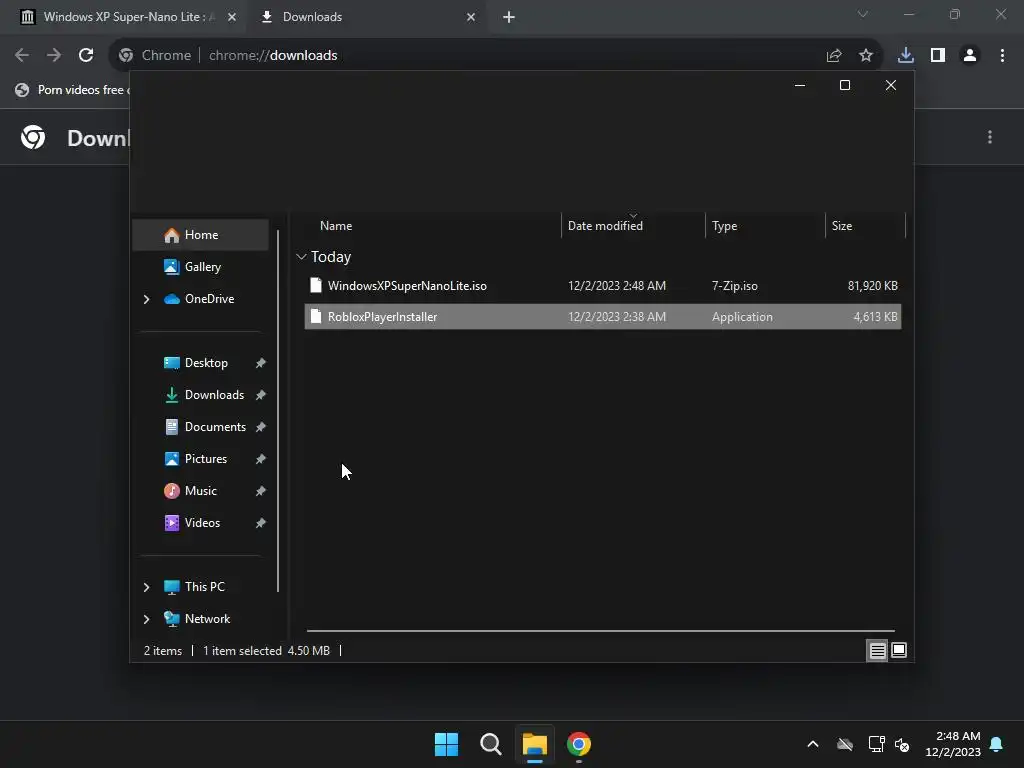Switch to Details view in the status bar
This screenshot has width=1024, height=768.
[877, 650]
